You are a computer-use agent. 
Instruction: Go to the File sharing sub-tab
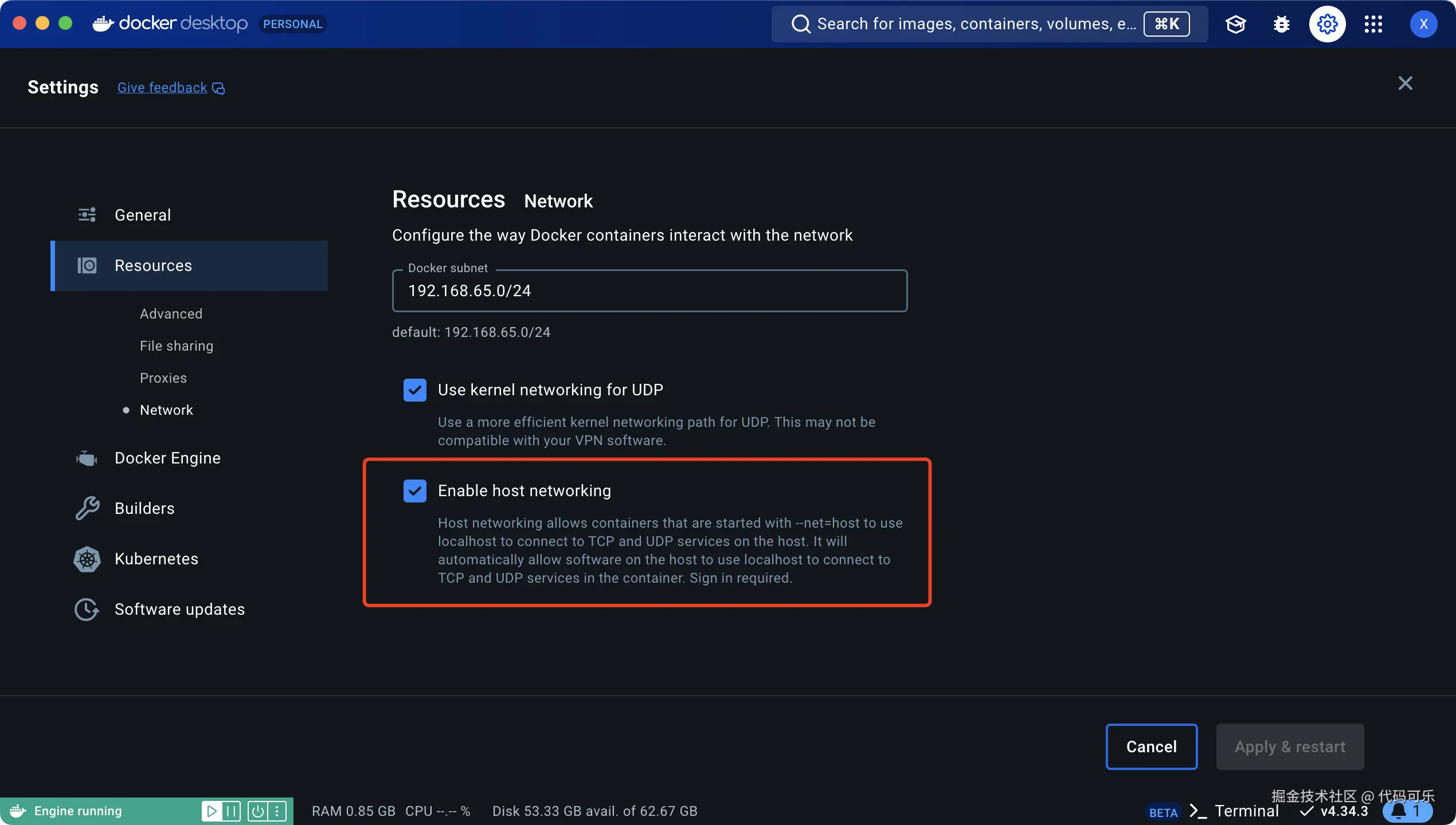[176, 345]
